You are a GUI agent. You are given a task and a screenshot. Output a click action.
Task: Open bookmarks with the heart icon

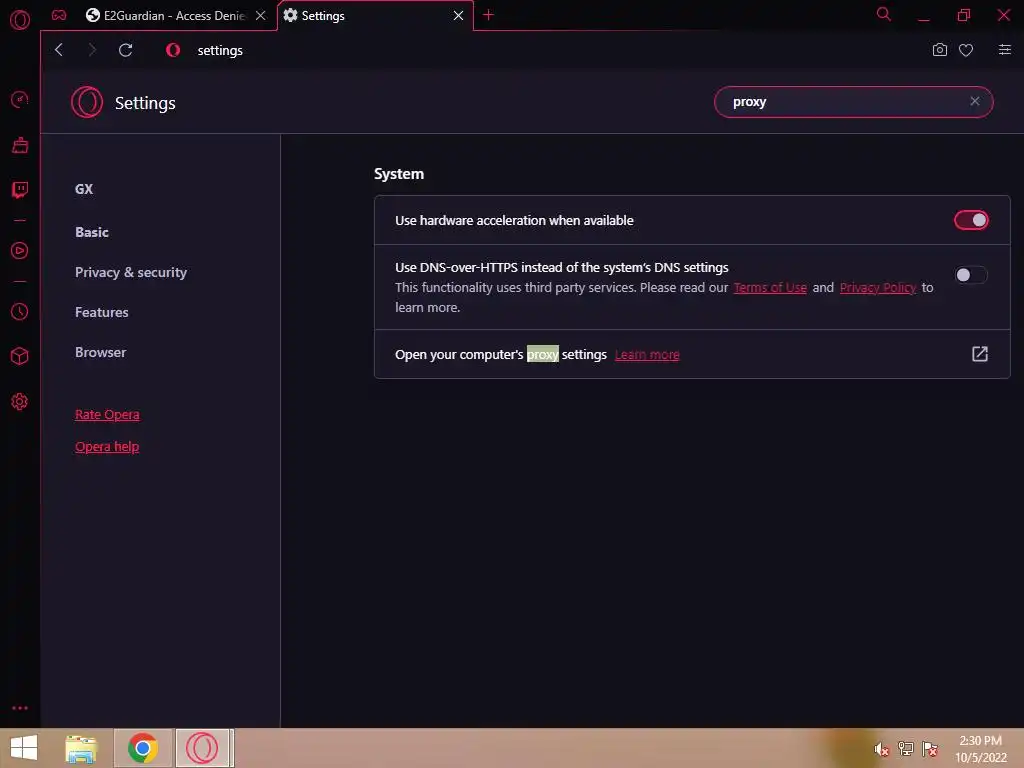pos(966,50)
